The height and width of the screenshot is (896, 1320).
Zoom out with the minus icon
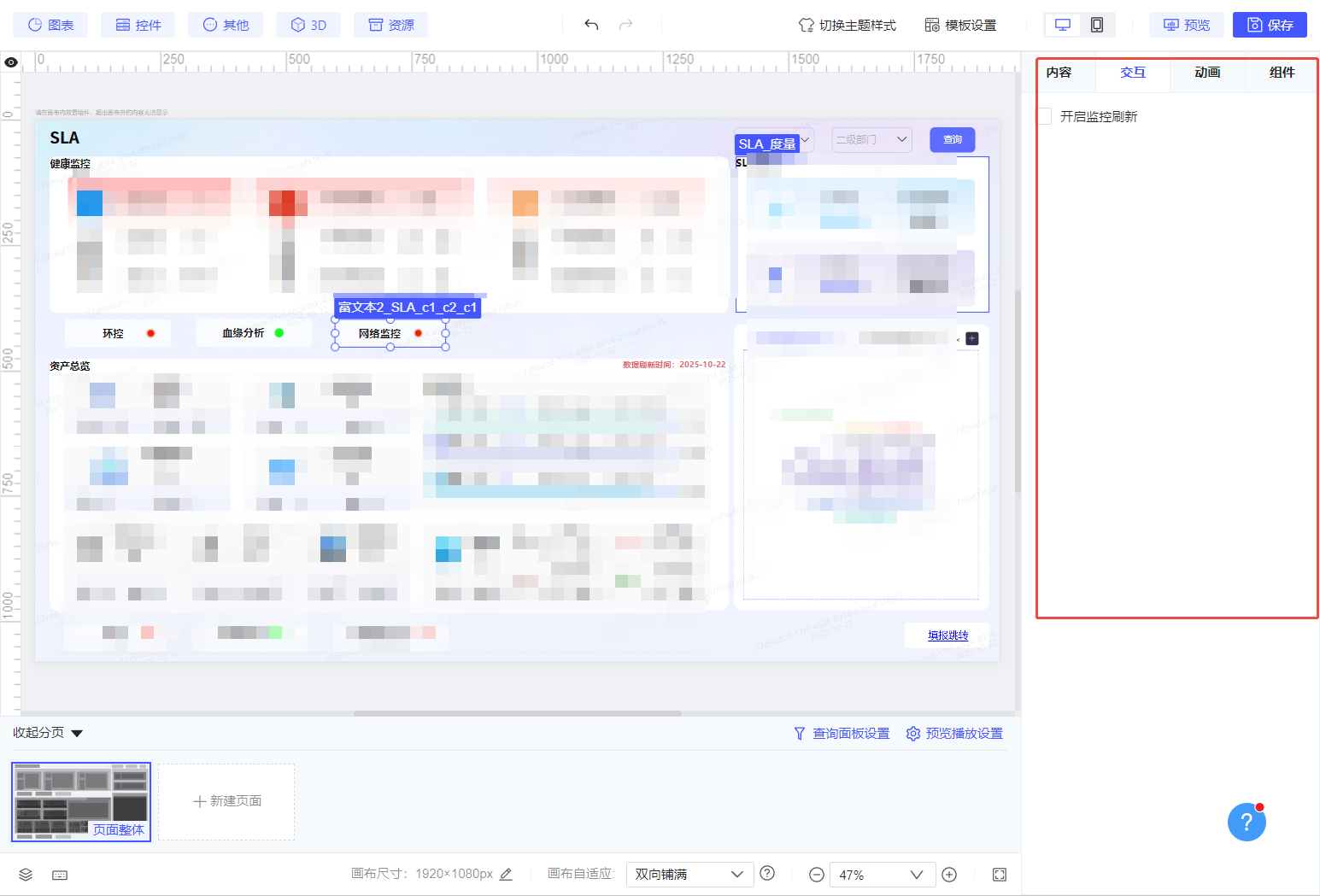click(x=816, y=875)
